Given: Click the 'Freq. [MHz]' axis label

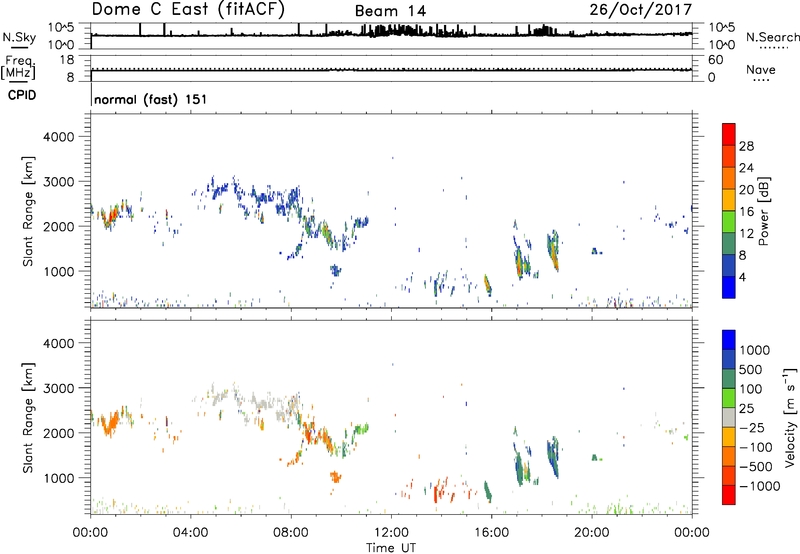Looking at the screenshot, I should pyautogui.click(x=18, y=68).
